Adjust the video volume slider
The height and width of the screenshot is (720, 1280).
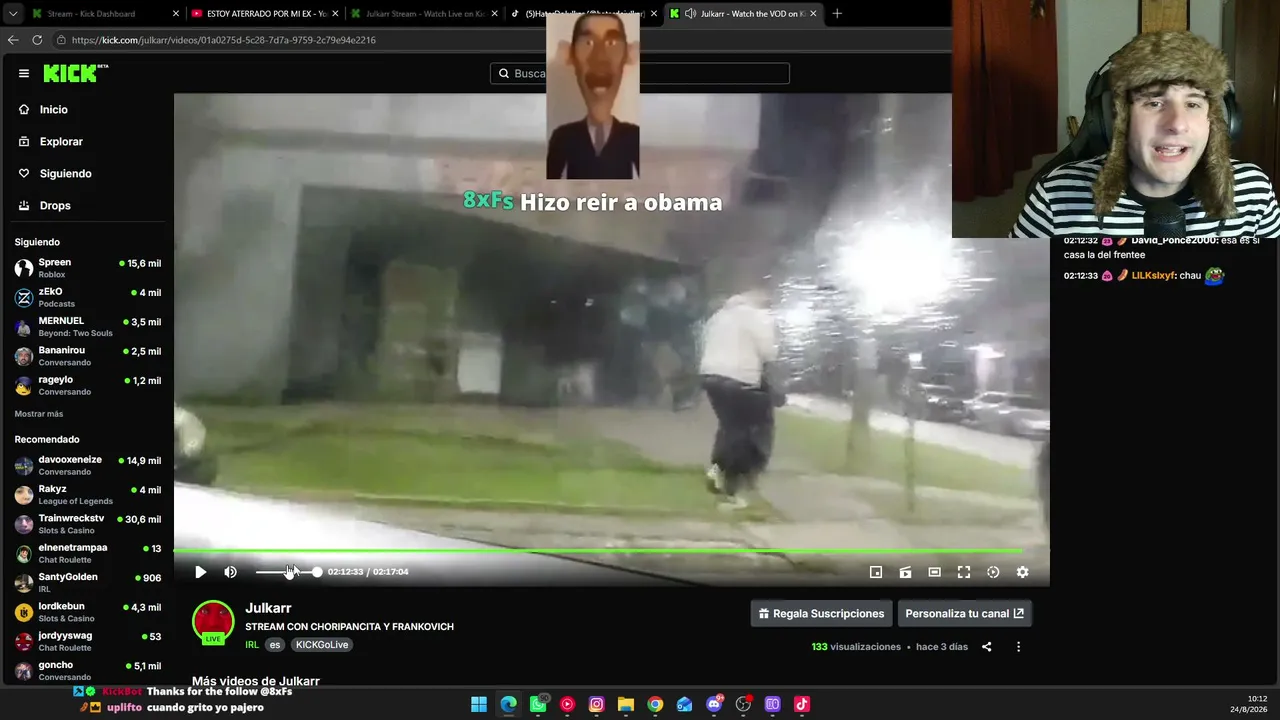point(288,572)
